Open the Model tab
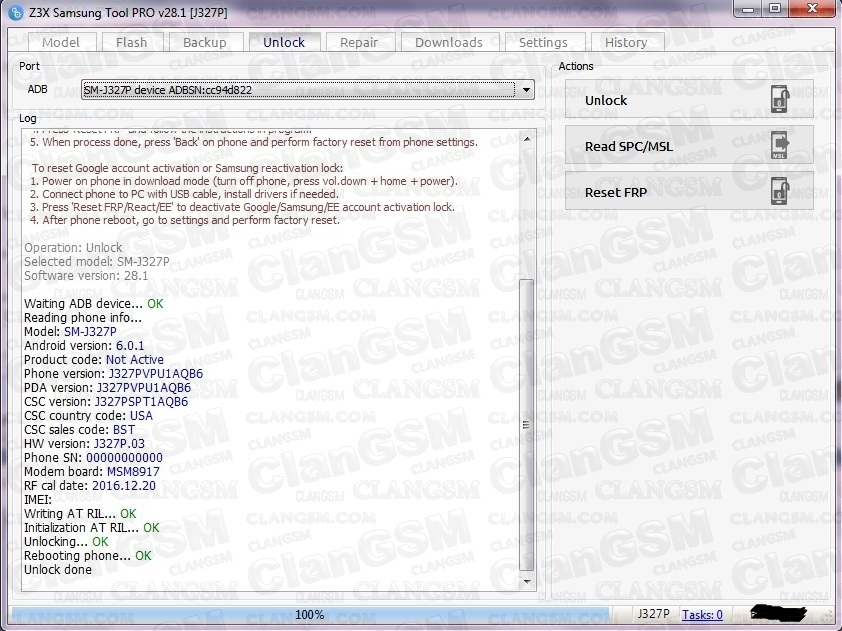 [61, 42]
